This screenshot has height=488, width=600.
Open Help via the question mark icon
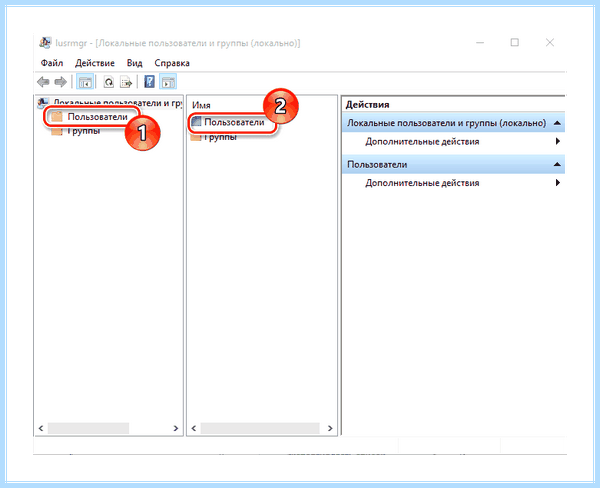click(150, 82)
